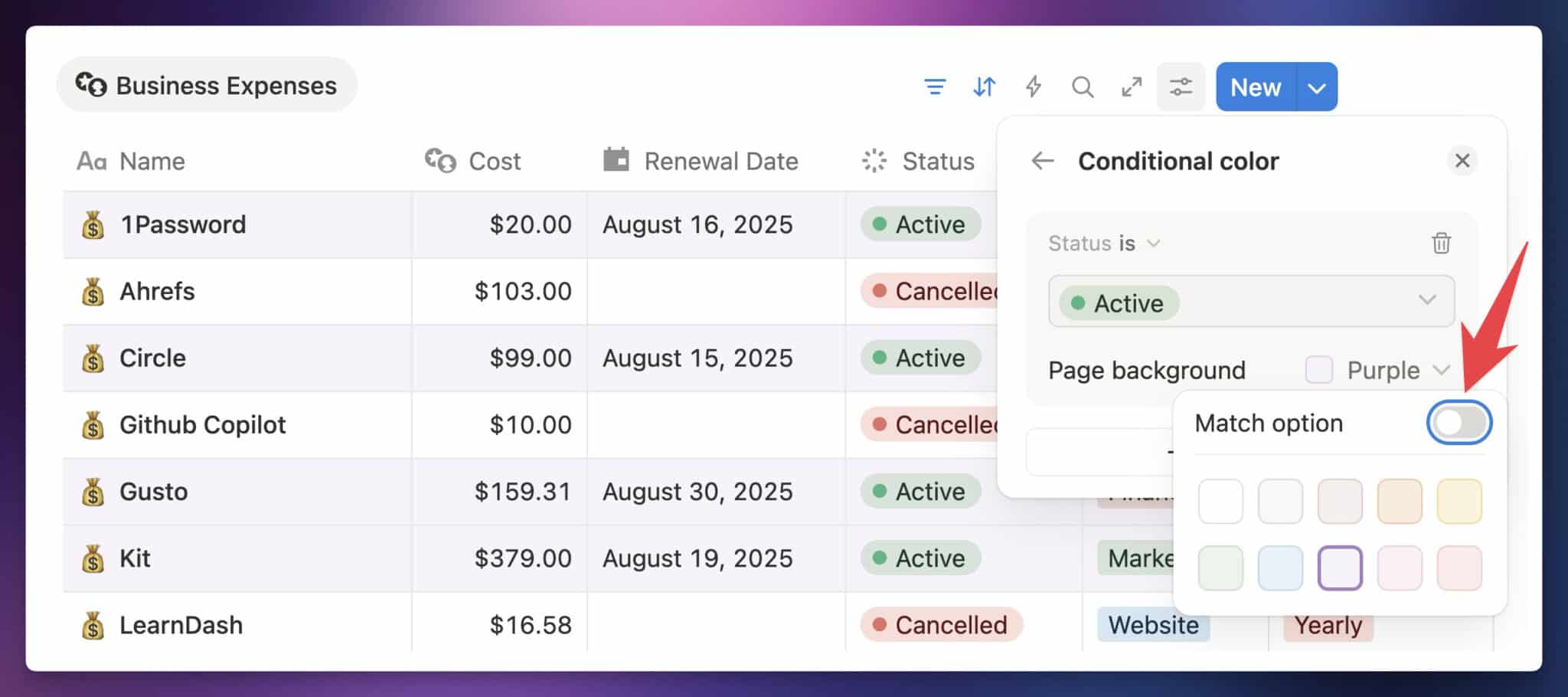
Task: Open the New button's dropdown chevron
Action: [x=1315, y=87]
